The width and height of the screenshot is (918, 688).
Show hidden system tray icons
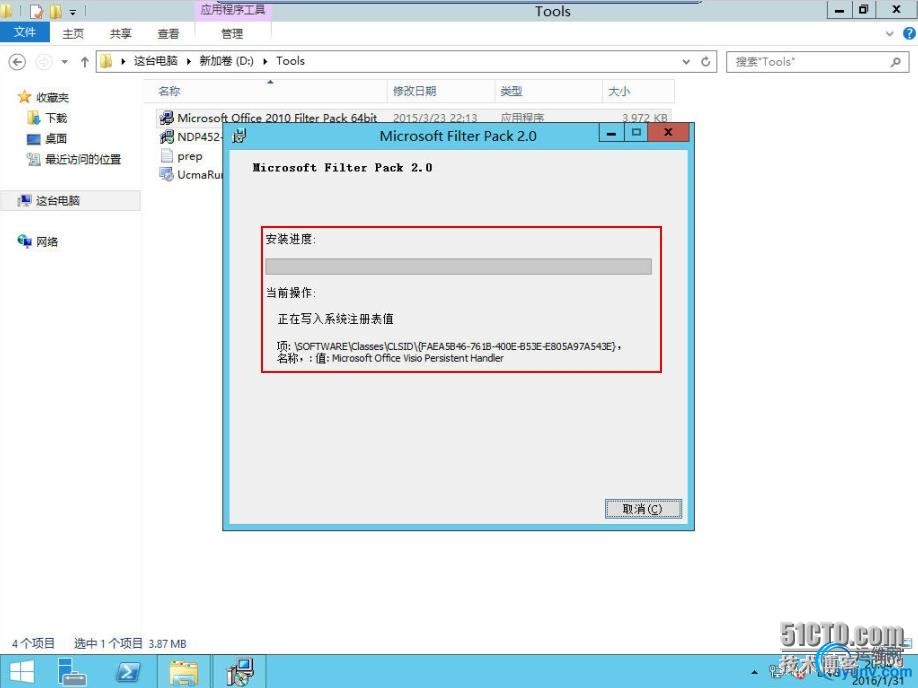coord(755,673)
